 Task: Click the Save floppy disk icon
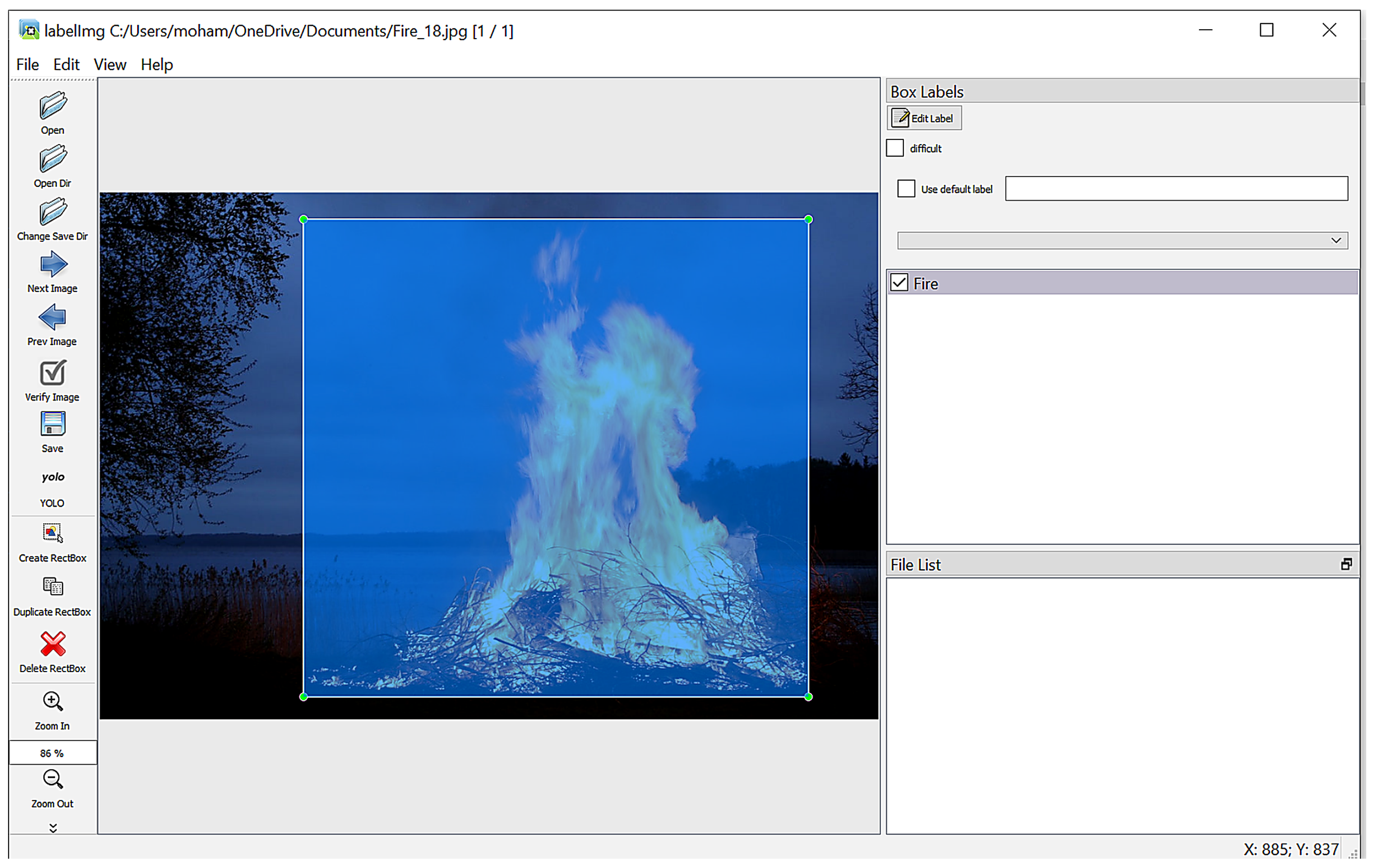[52, 425]
